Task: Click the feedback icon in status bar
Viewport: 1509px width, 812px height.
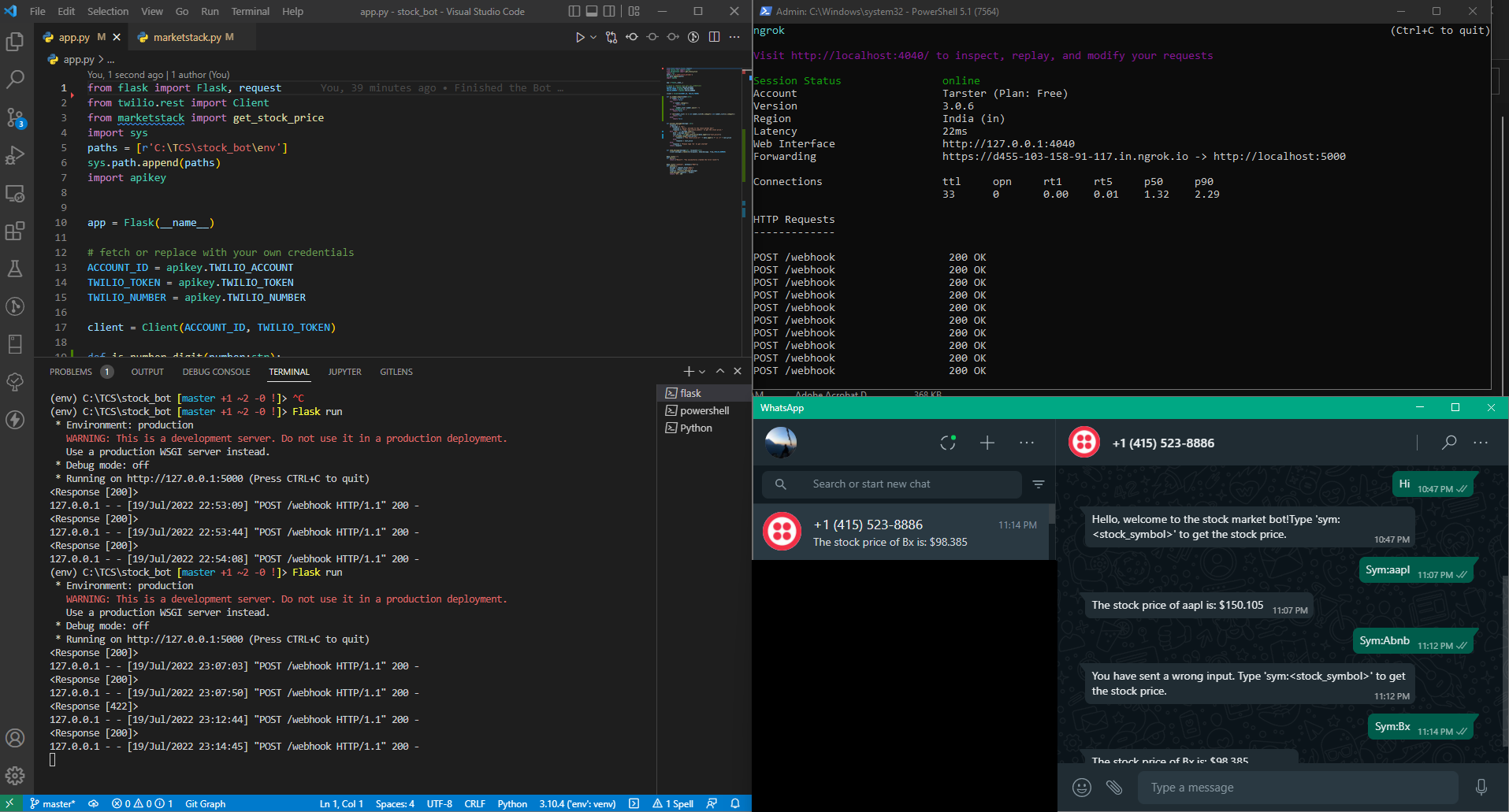Action: tap(712, 803)
